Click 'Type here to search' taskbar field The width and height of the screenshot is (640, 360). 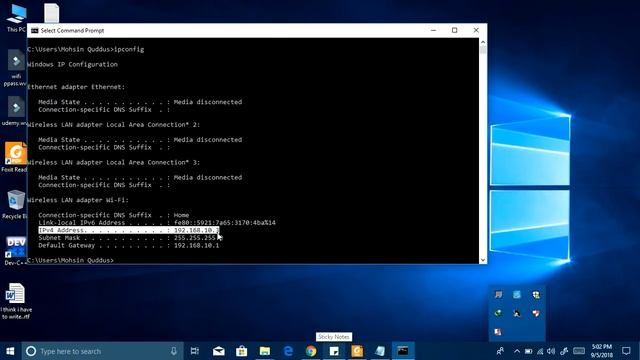tap(102, 351)
